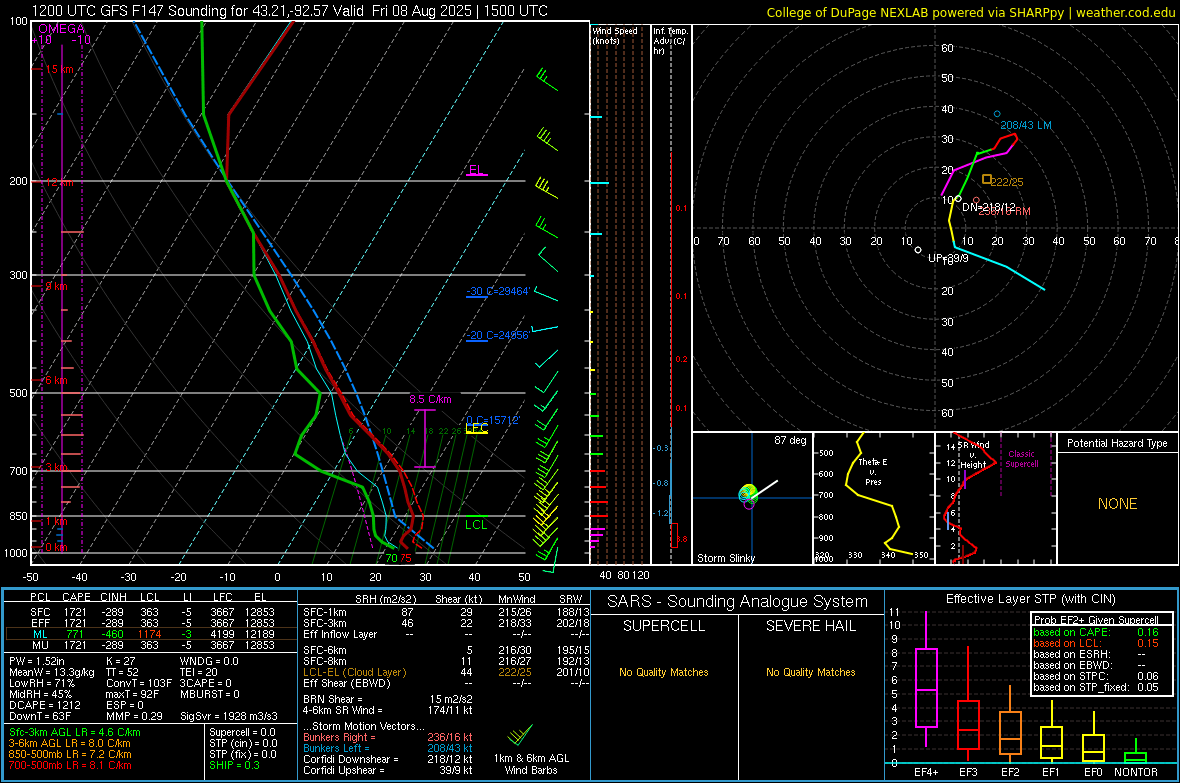The height and width of the screenshot is (783, 1180).
Task: Select the highlighted ML parcel row
Action: [151, 634]
